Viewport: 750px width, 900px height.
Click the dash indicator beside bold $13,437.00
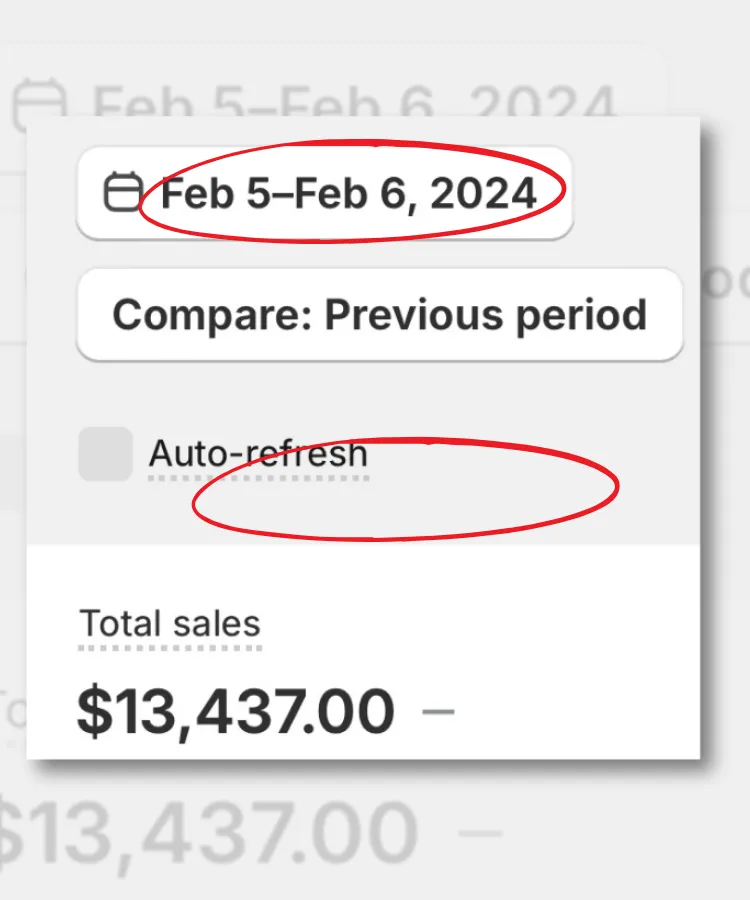pos(438,711)
